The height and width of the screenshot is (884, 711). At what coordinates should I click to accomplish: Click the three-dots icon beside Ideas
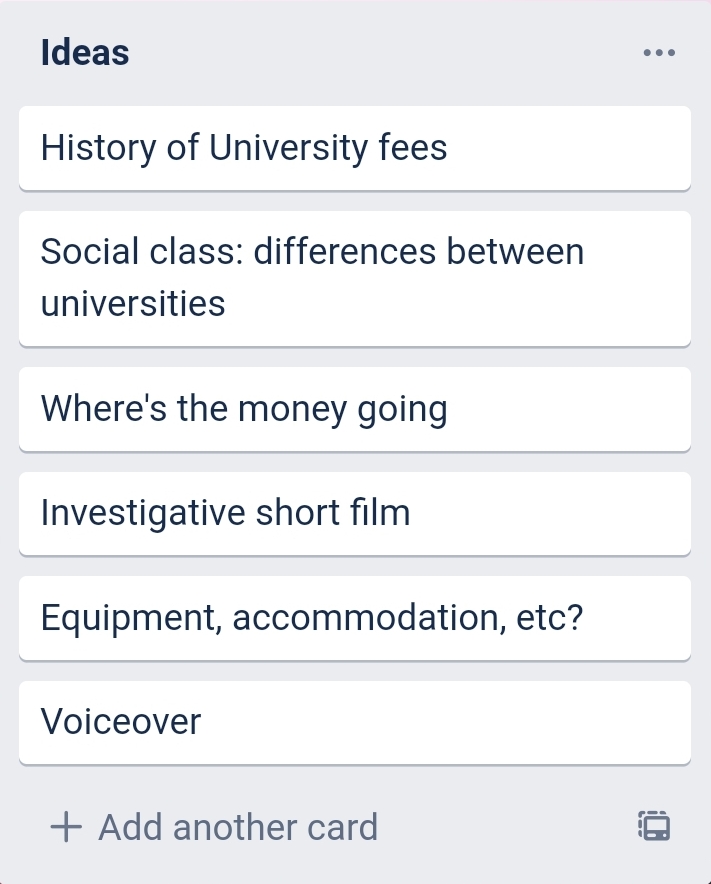click(659, 53)
